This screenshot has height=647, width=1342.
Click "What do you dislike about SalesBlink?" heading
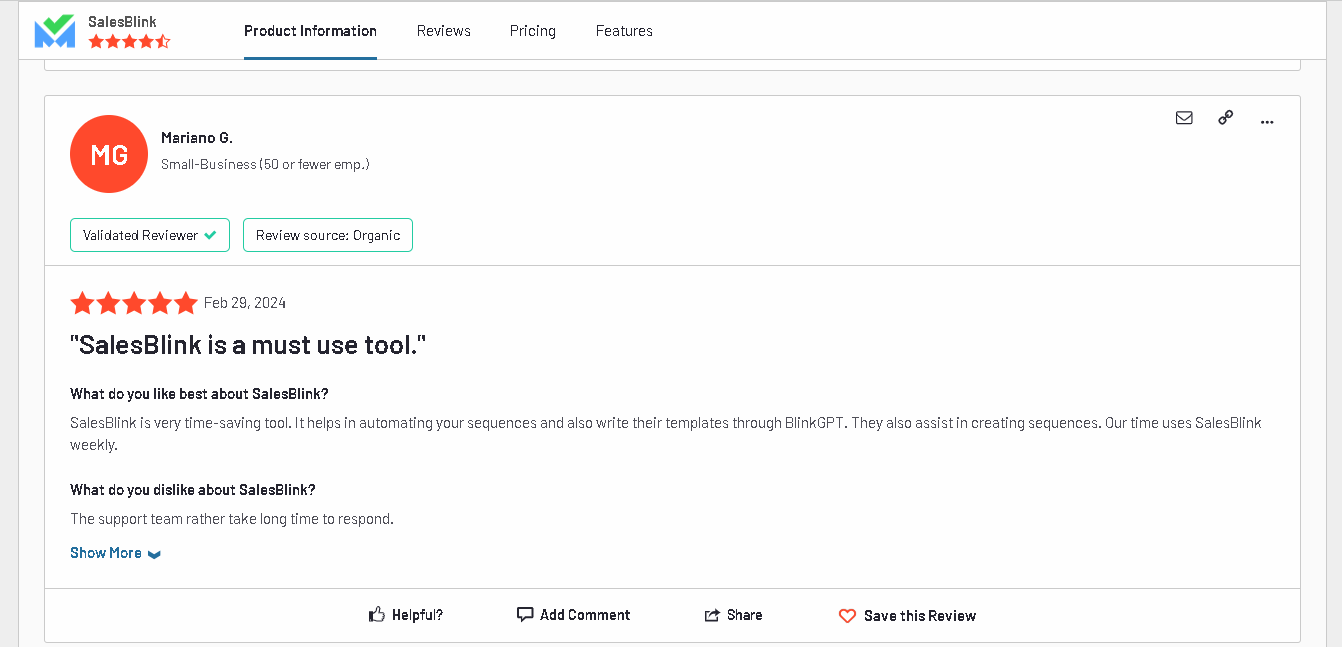click(x=193, y=490)
